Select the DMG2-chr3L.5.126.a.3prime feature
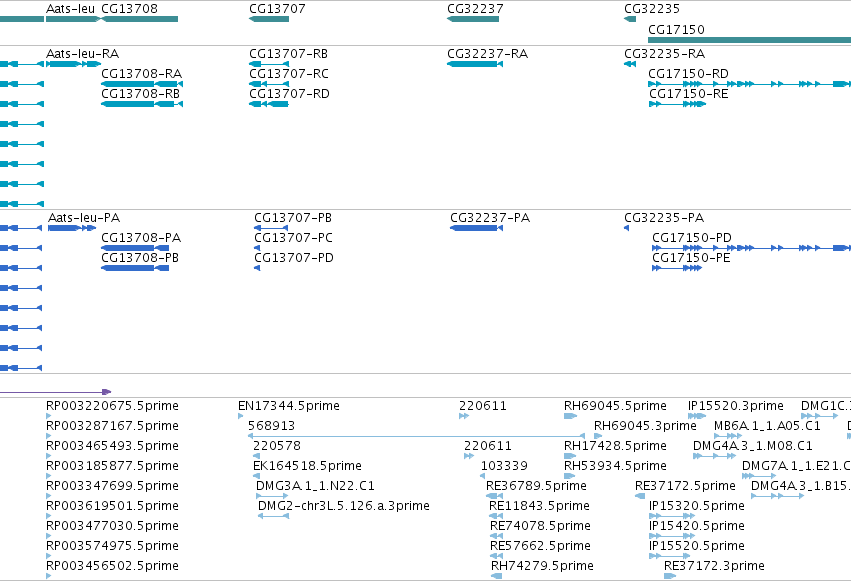Image resolution: width=851 pixels, height=581 pixels. point(274,516)
